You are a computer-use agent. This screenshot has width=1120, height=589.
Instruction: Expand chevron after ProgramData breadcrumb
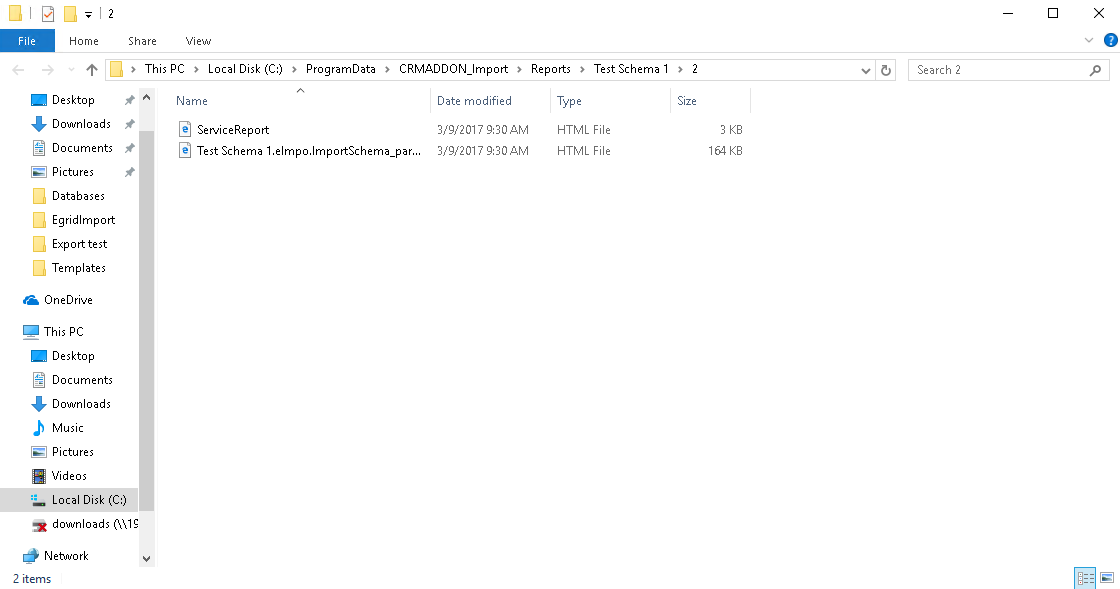pyautogui.click(x=387, y=69)
